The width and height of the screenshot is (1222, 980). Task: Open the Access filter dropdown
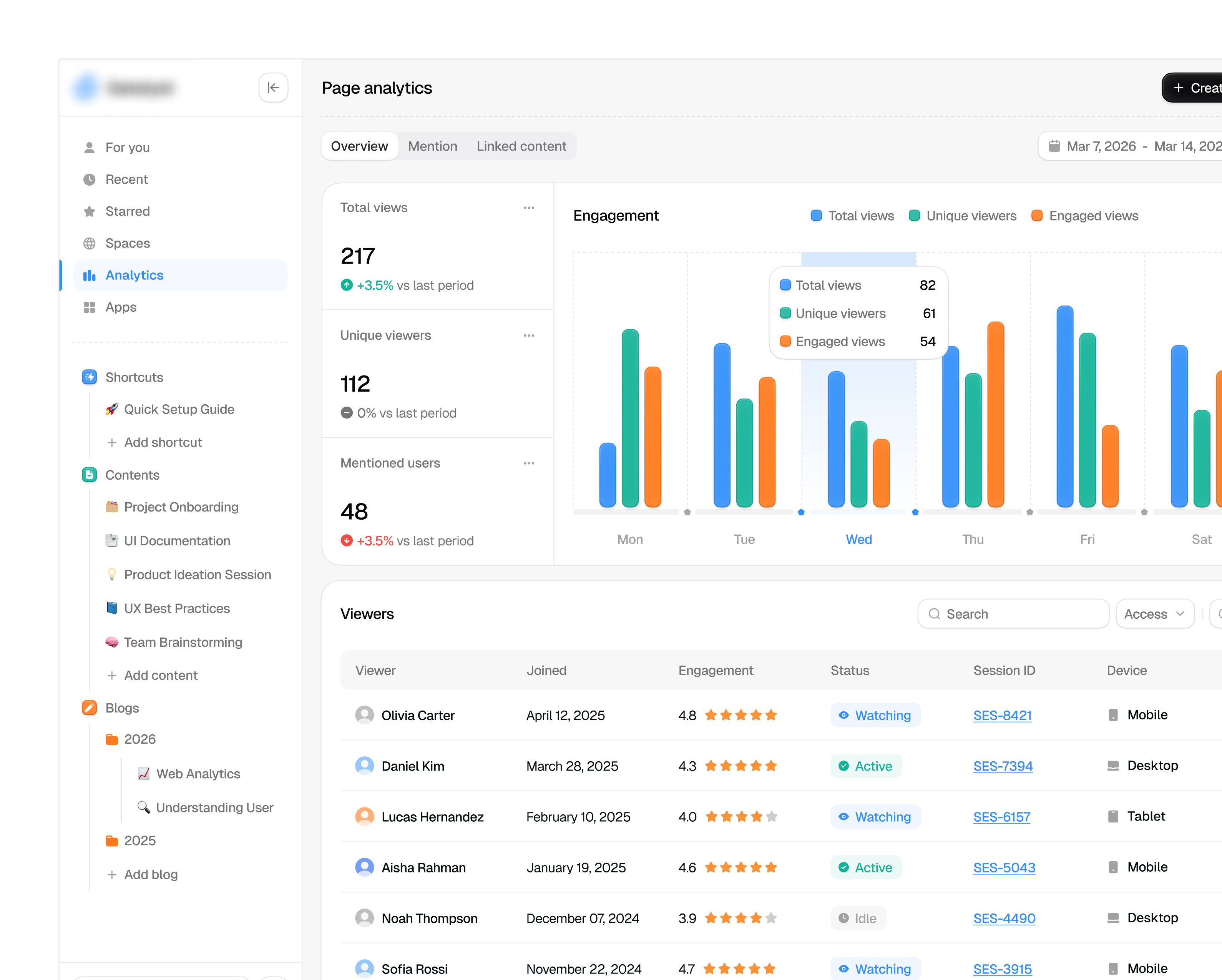[x=1154, y=614]
